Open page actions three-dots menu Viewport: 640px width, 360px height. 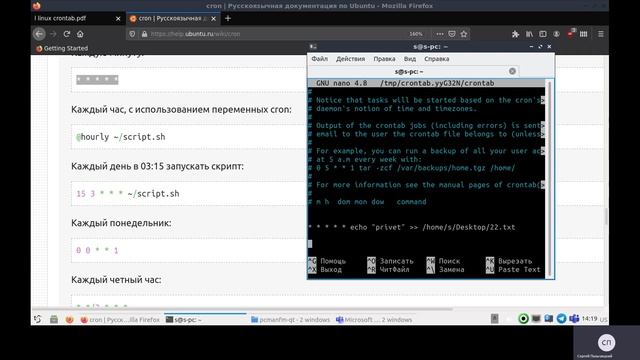[x=440, y=34]
